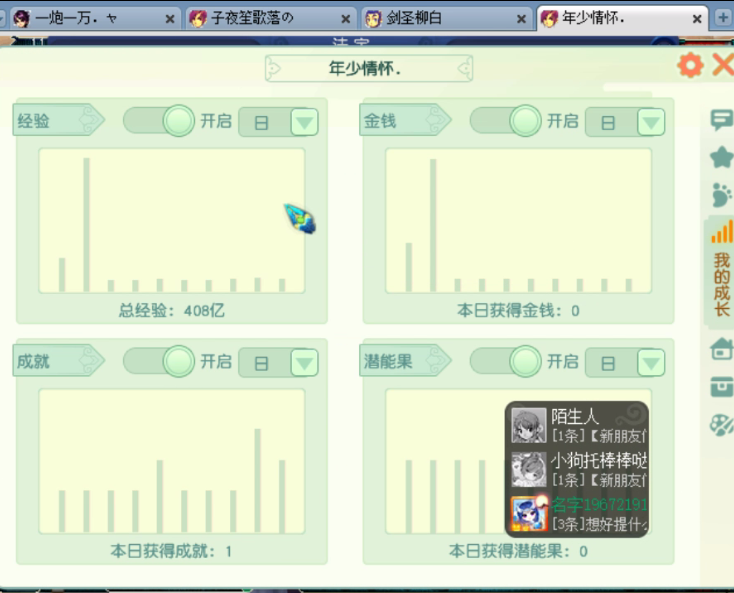Switch to the 剑圣柳白 tab
This screenshot has height=593, width=734.
[x=447, y=18]
